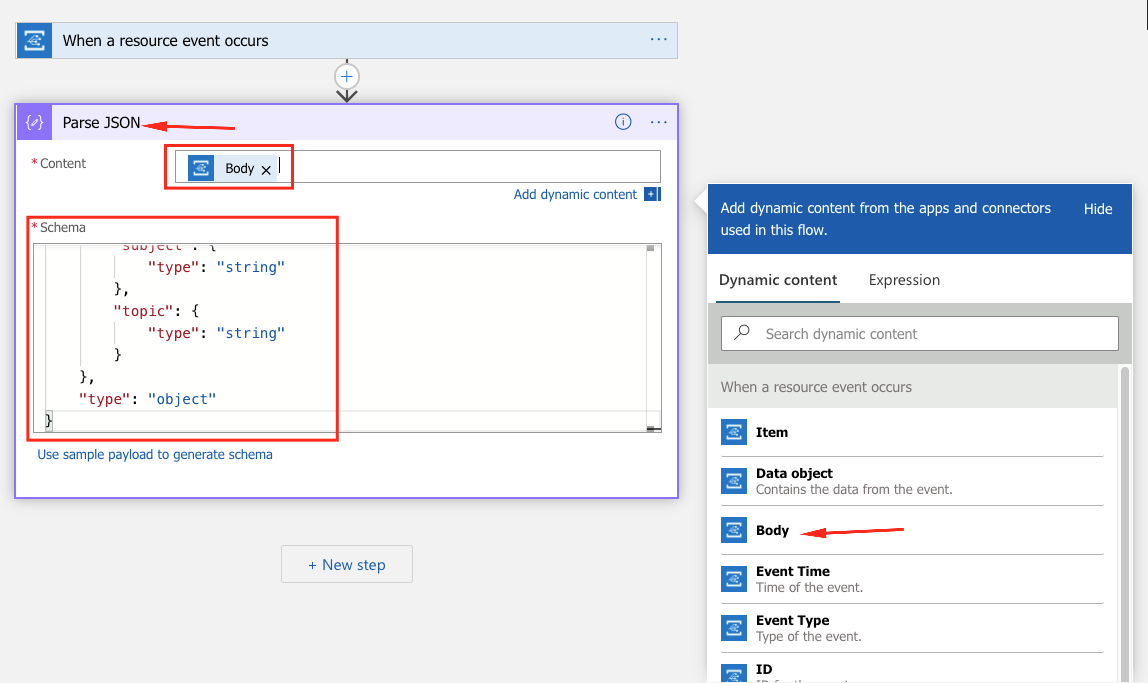The width and height of the screenshot is (1148, 683).
Task: Select the Event Time connector icon
Action: pos(733,578)
